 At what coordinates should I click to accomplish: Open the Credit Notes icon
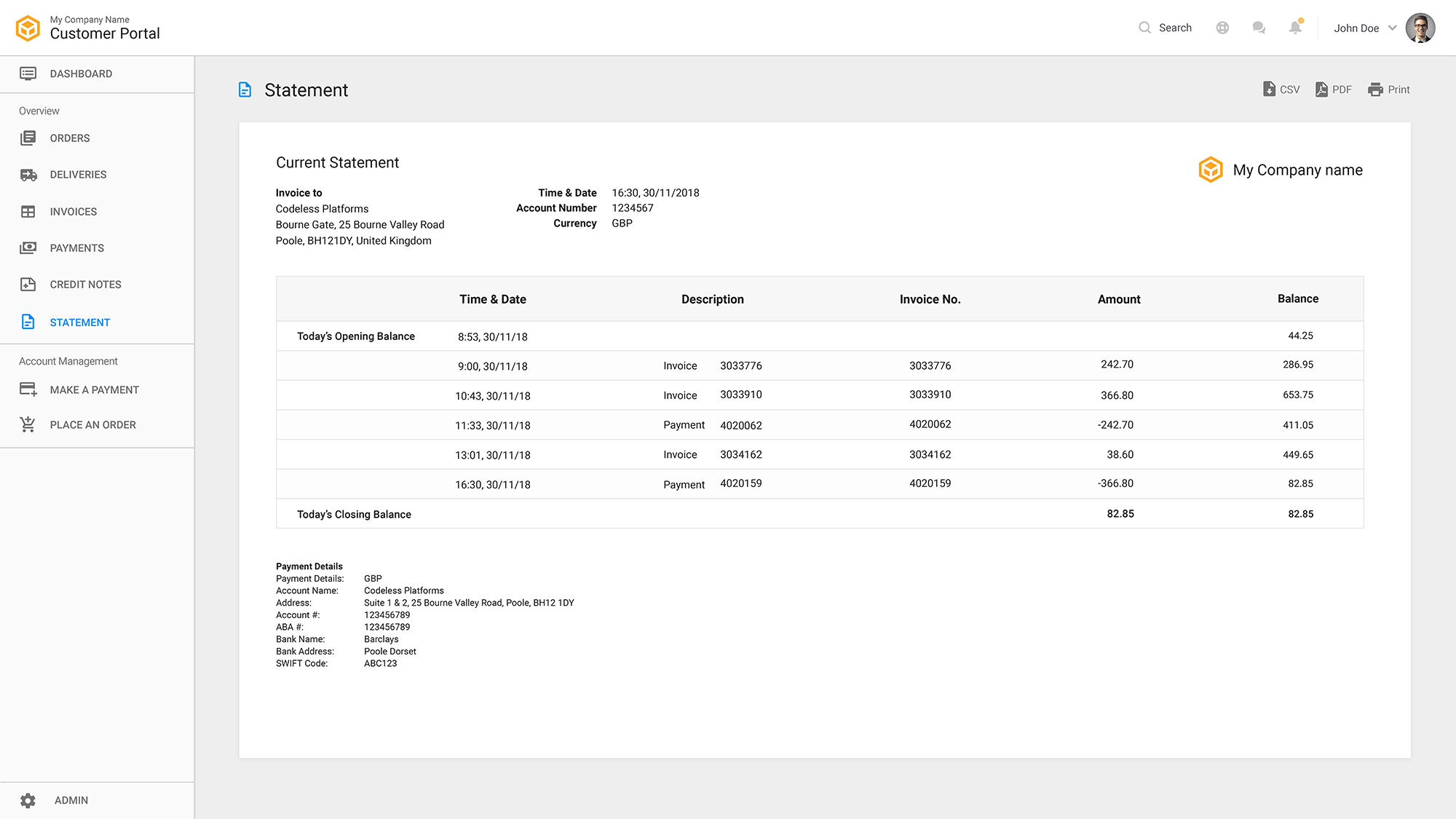coord(29,284)
